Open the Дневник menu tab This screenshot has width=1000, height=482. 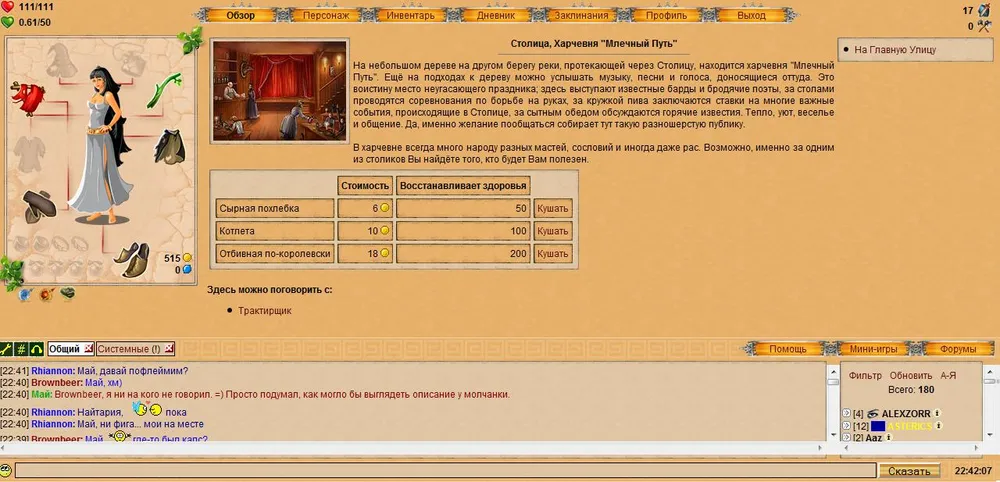[x=496, y=15]
